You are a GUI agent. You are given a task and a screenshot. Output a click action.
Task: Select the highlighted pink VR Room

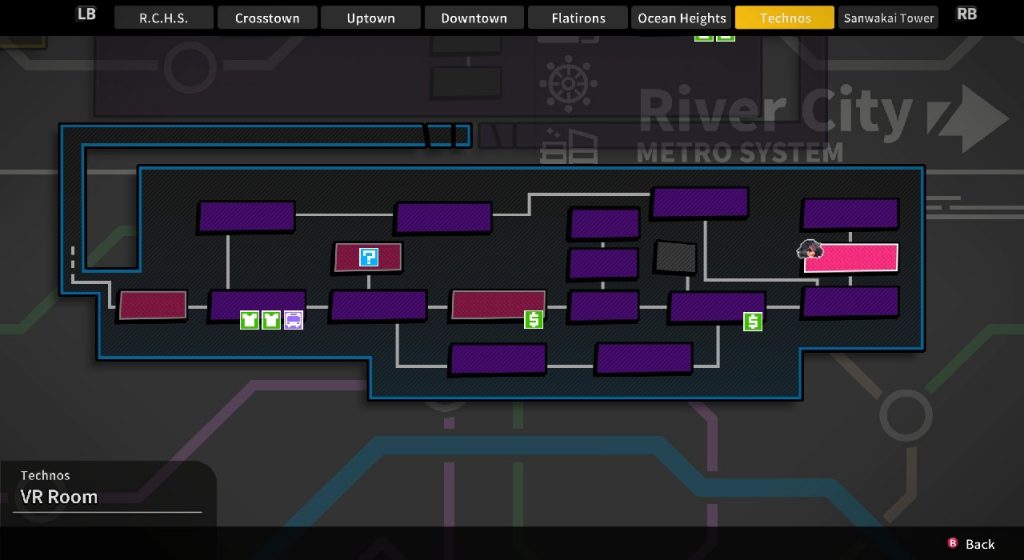[x=851, y=258]
